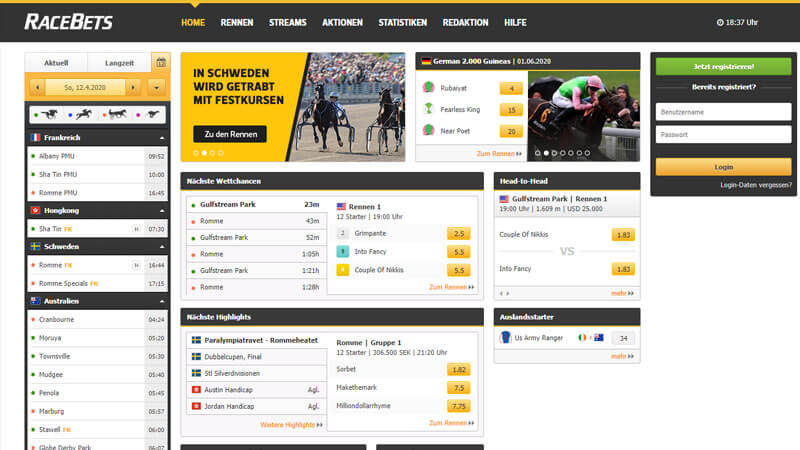
Task: Select fourth banner carousel dot
Action: click(x=221, y=153)
